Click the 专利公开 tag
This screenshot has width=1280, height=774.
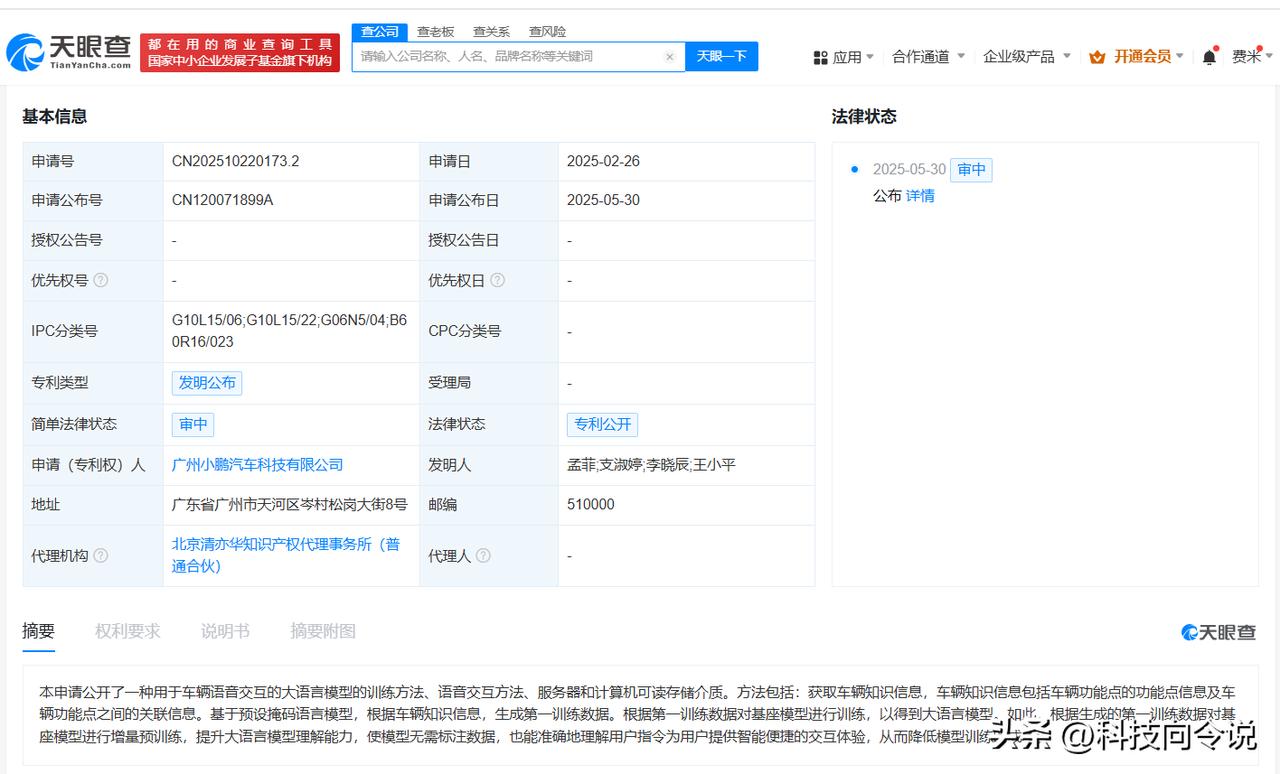[x=602, y=424]
